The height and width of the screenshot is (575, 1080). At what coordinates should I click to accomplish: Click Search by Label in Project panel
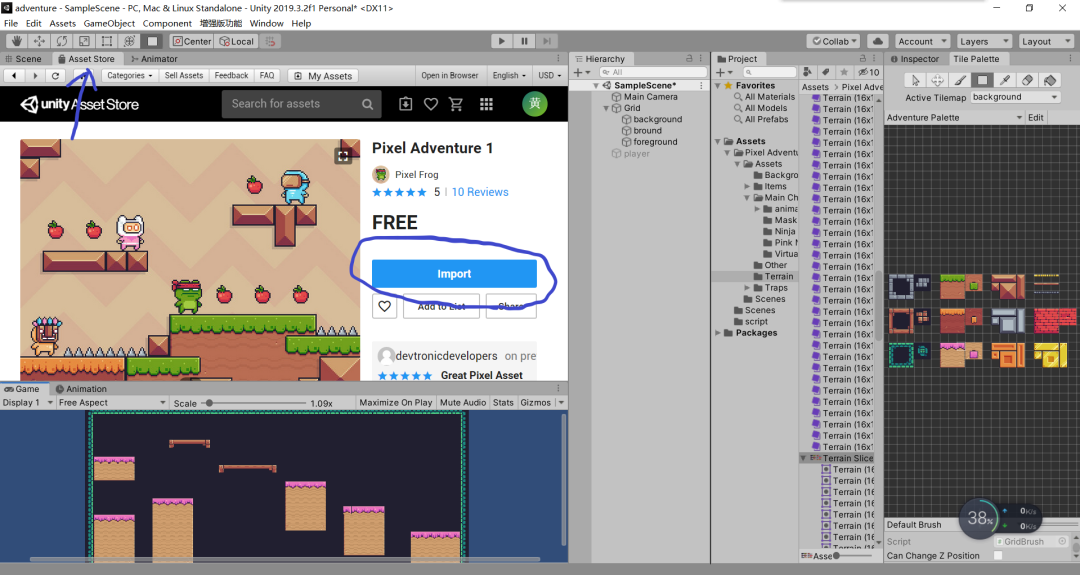pyautogui.click(x=826, y=72)
